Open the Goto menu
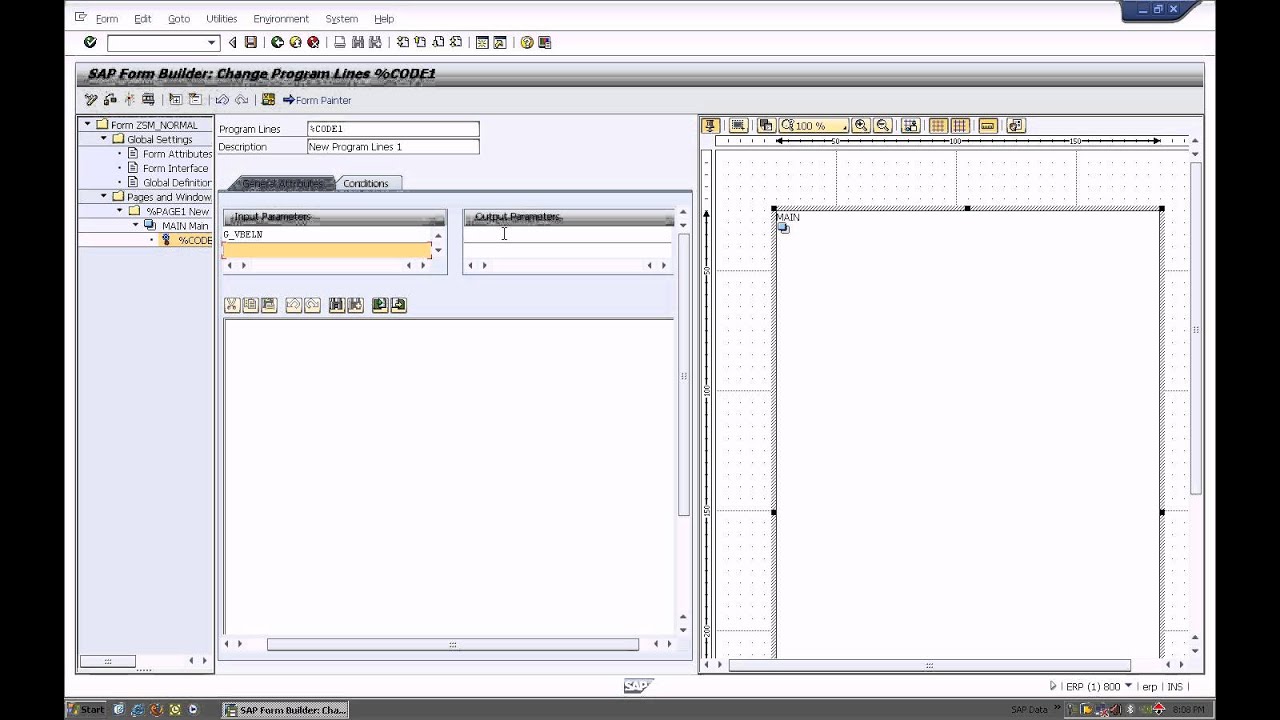The image size is (1280, 720). 179,18
